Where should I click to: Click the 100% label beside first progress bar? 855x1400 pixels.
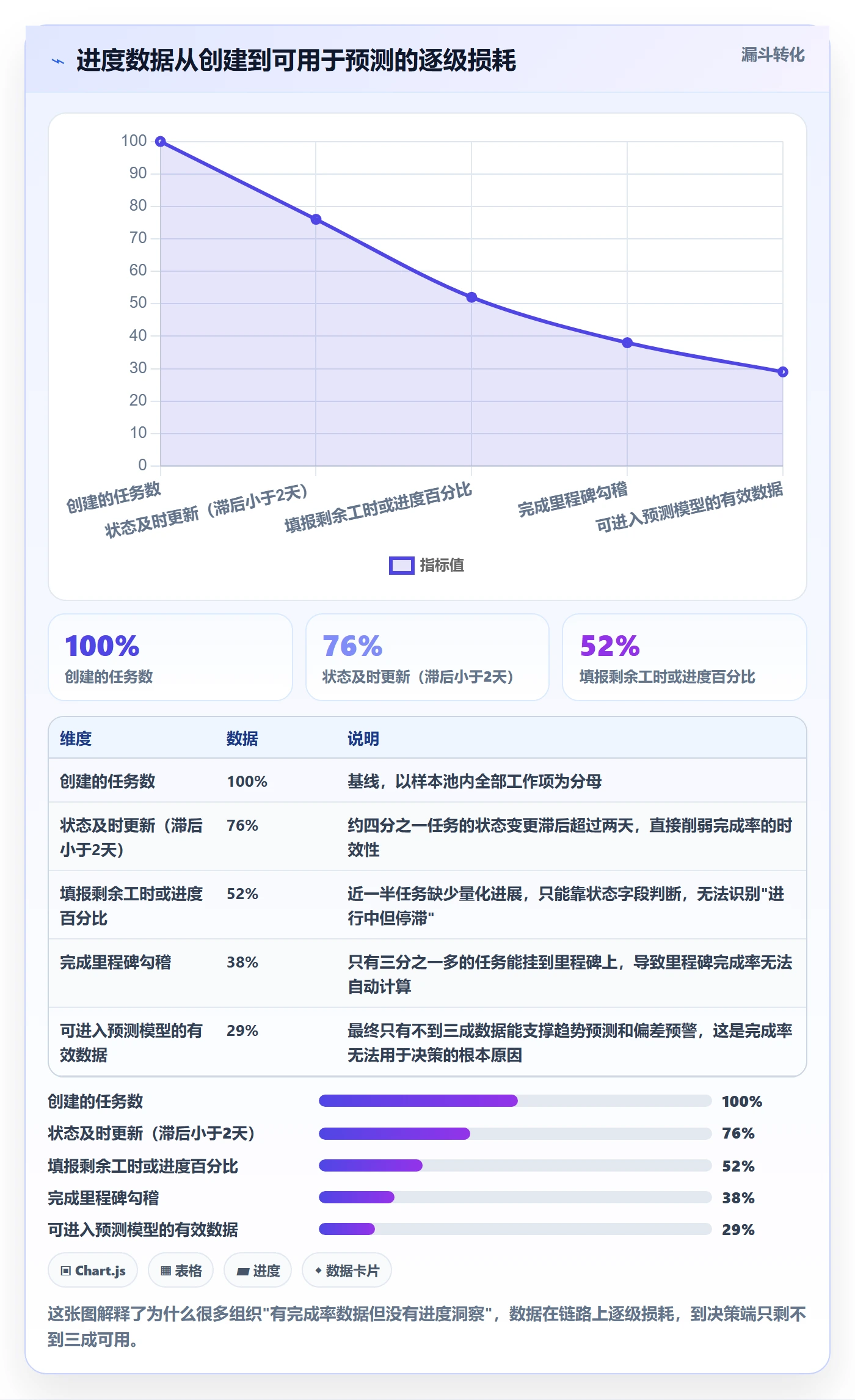coord(742,1101)
